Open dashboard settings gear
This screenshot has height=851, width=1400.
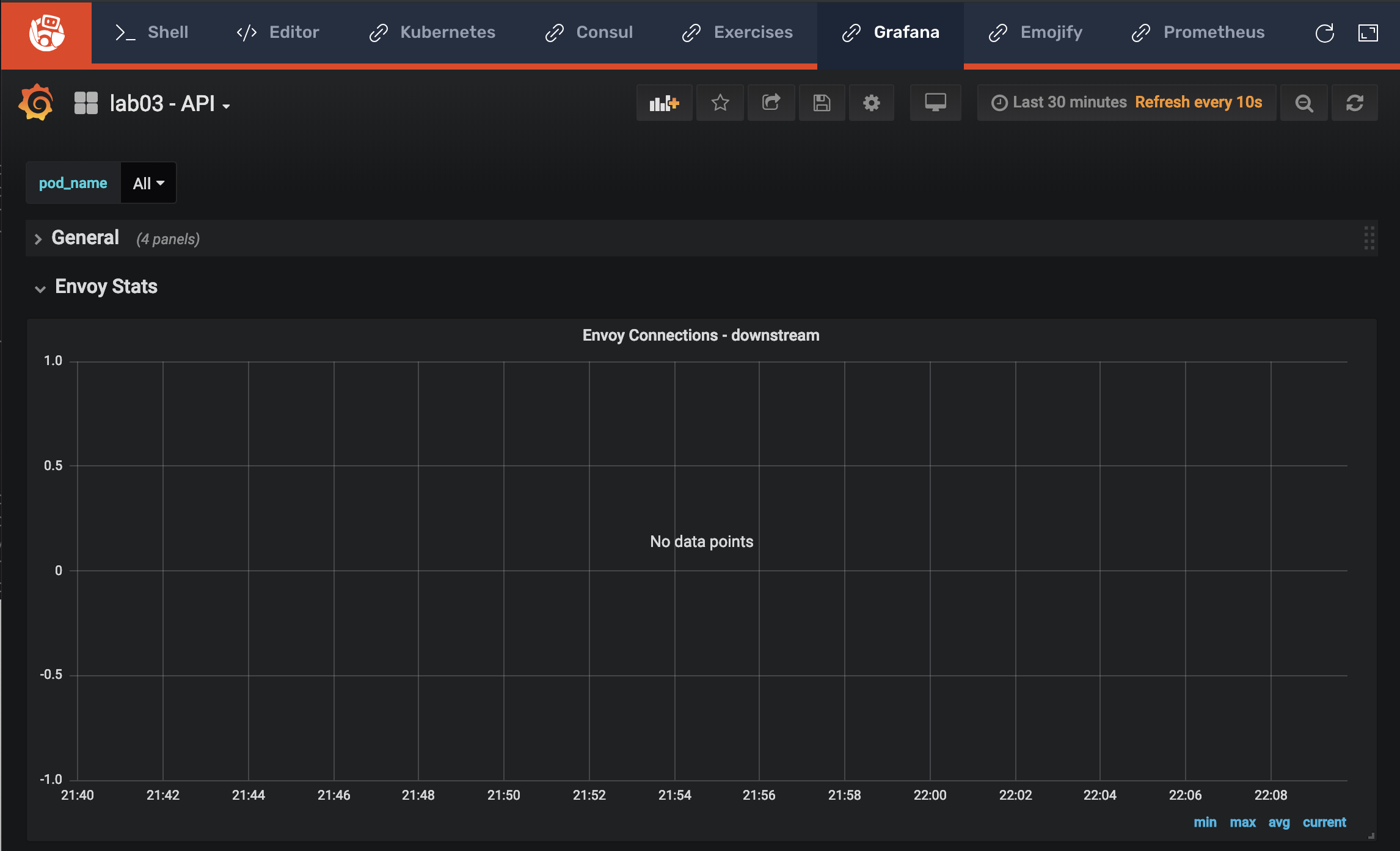(x=872, y=103)
